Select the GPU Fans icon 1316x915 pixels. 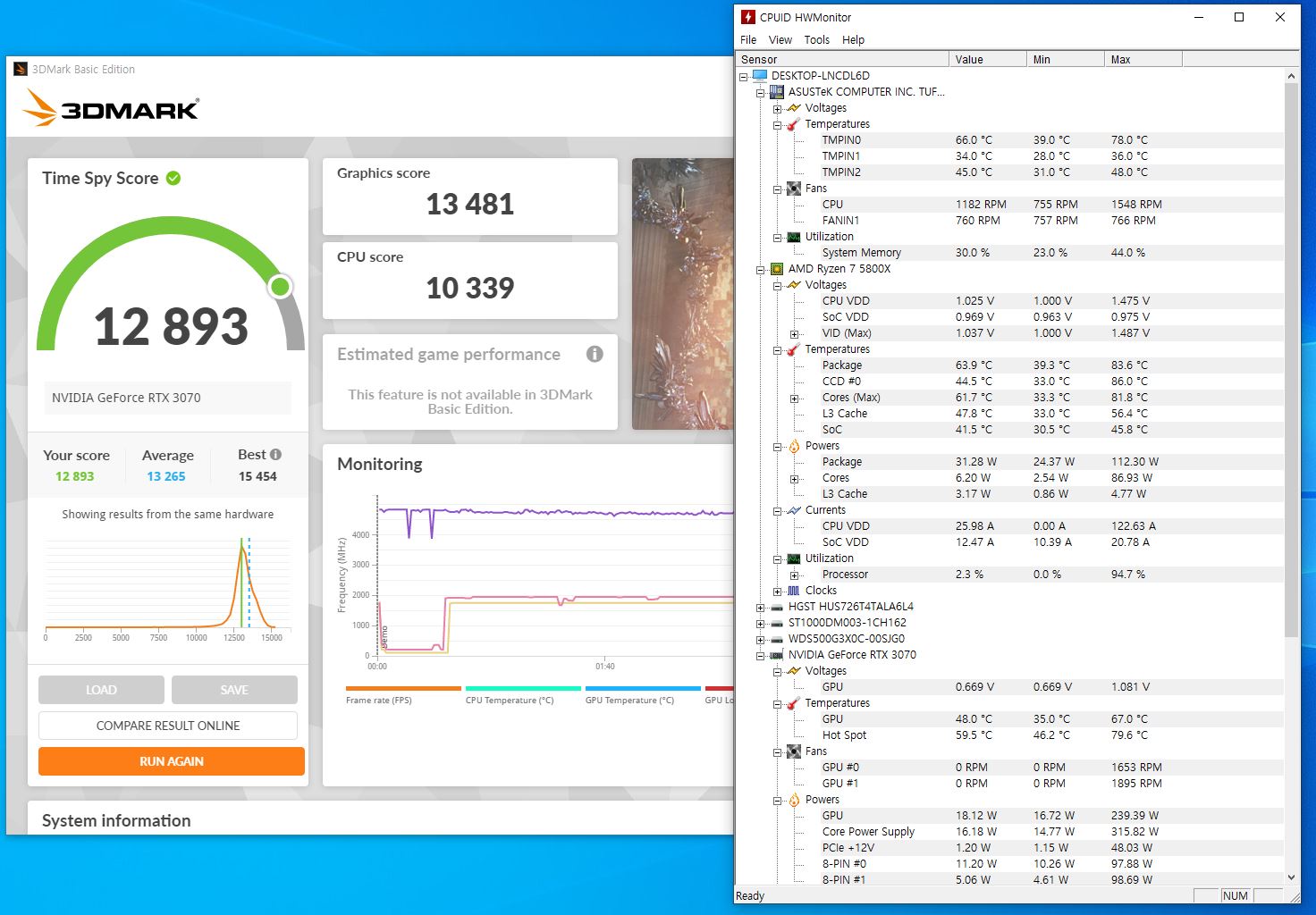794,751
